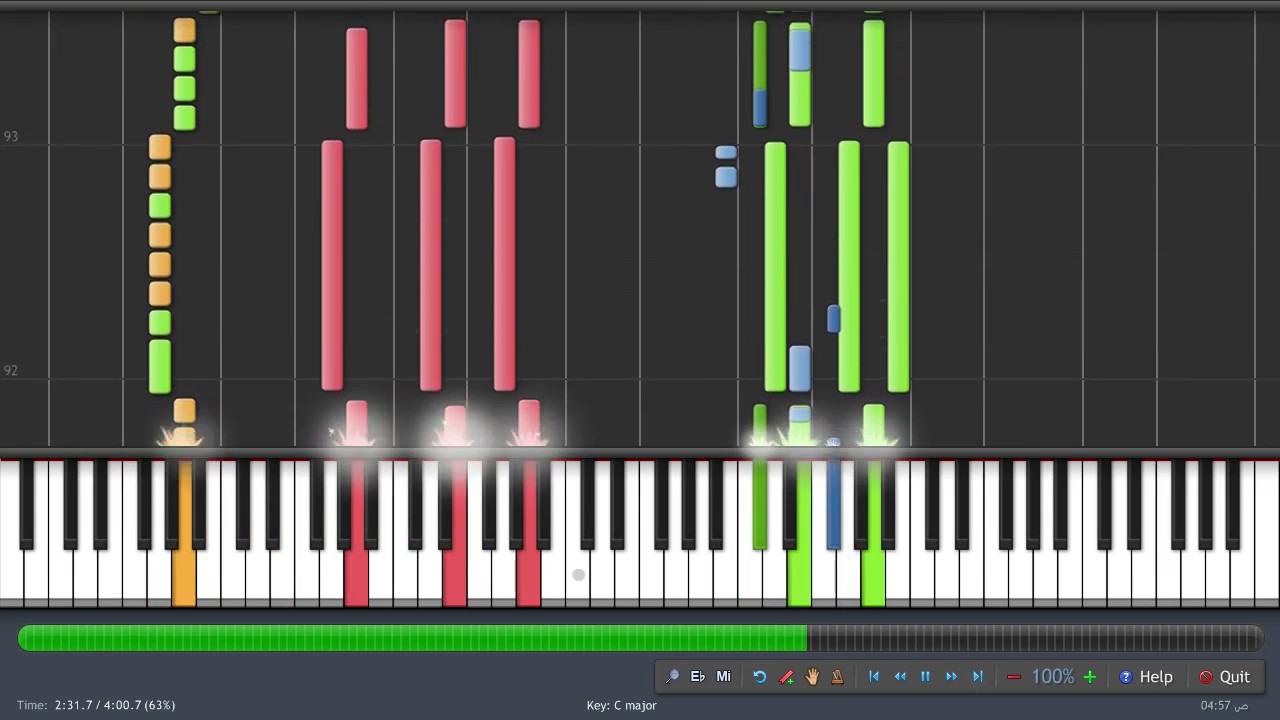Open hand settings with the hand icon
Image resolution: width=1280 pixels, height=720 pixels.
(812, 677)
